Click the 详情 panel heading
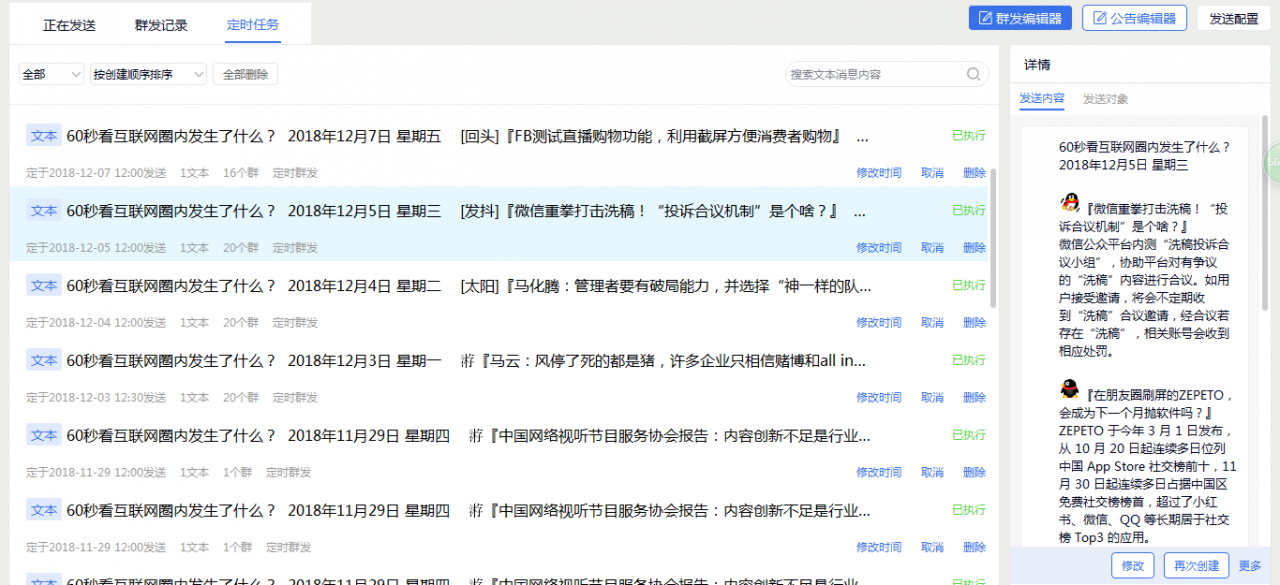1280x585 pixels. click(x=1037, y=65)
